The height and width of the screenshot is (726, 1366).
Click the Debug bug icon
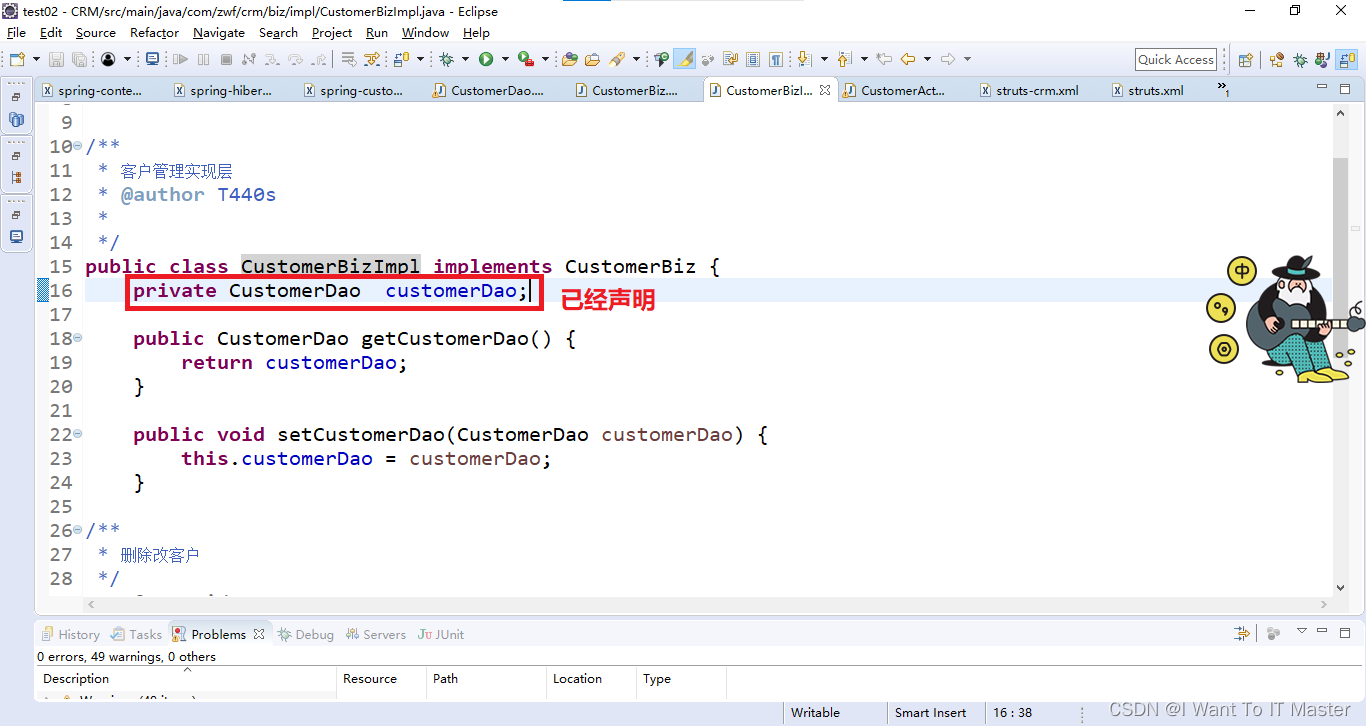446,59
